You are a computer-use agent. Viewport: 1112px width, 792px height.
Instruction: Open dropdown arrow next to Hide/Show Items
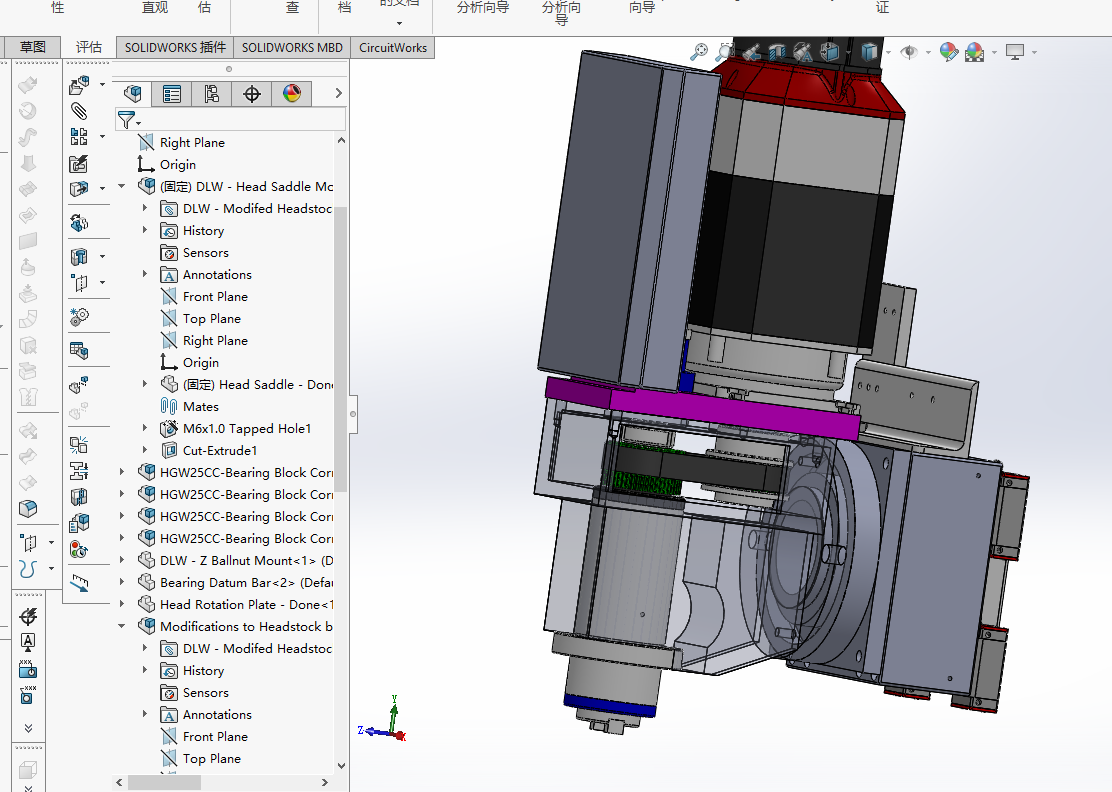928,52
